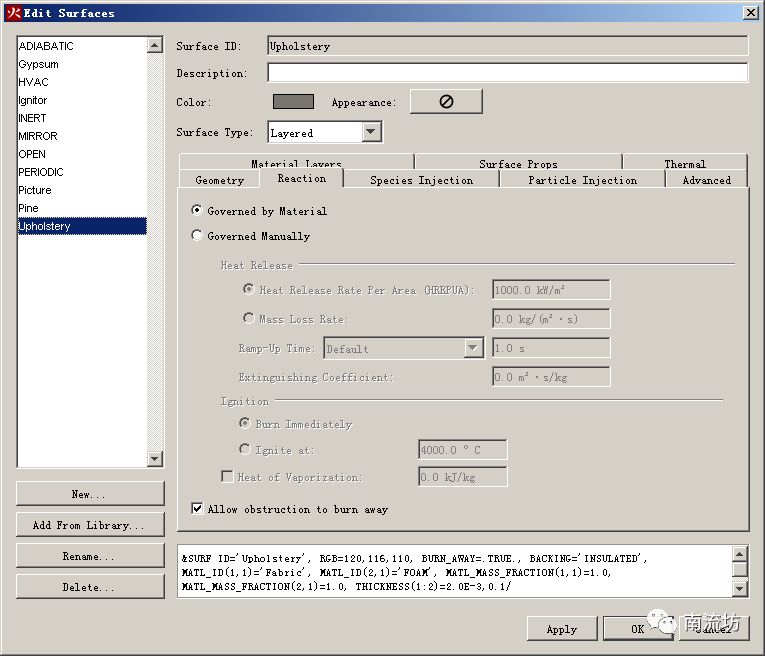765x656 pixels.
Task: Switch to the Advanced tab
Action: point(706,180)
